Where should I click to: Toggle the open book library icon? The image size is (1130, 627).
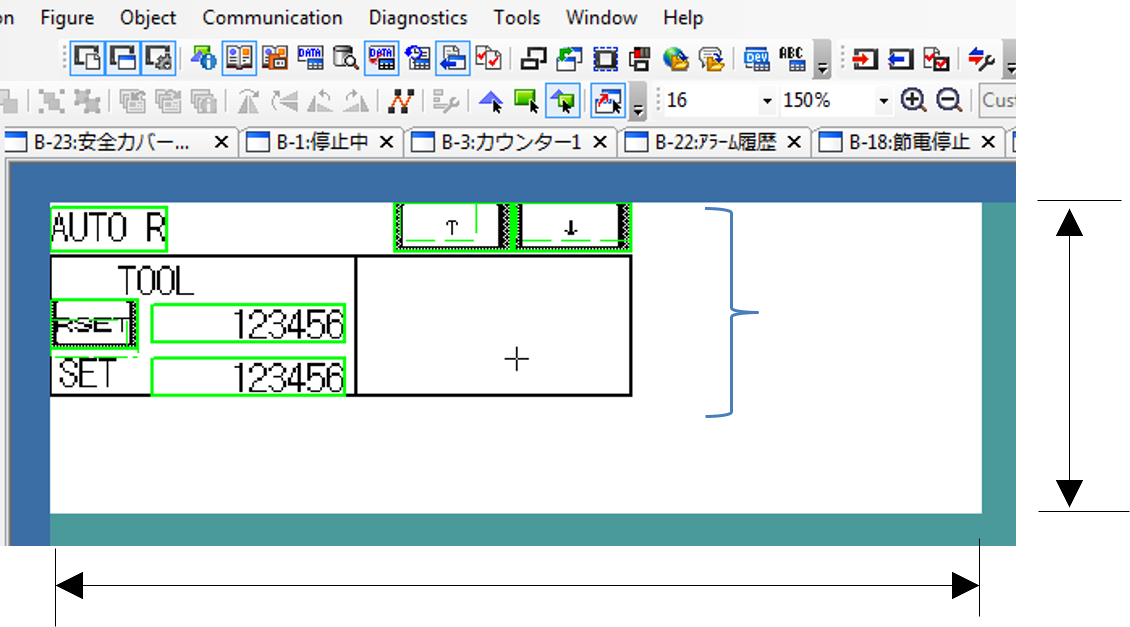point(239,58)
